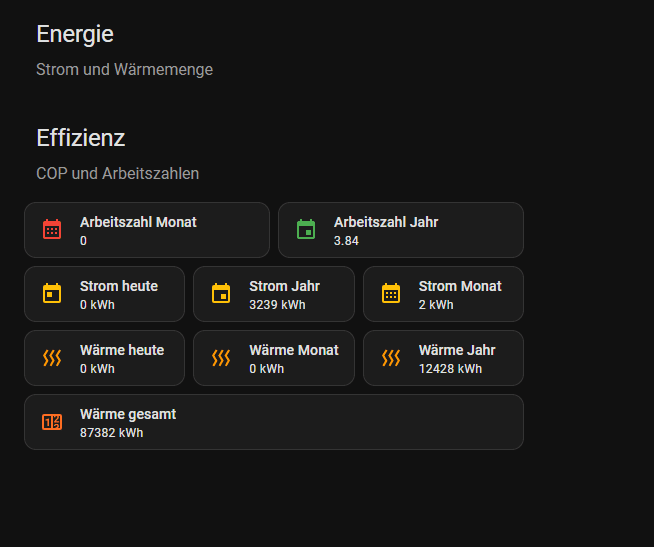Click the heat waves icon for Wärme Monat
The image size is (654, 547).
pos(221,358)
